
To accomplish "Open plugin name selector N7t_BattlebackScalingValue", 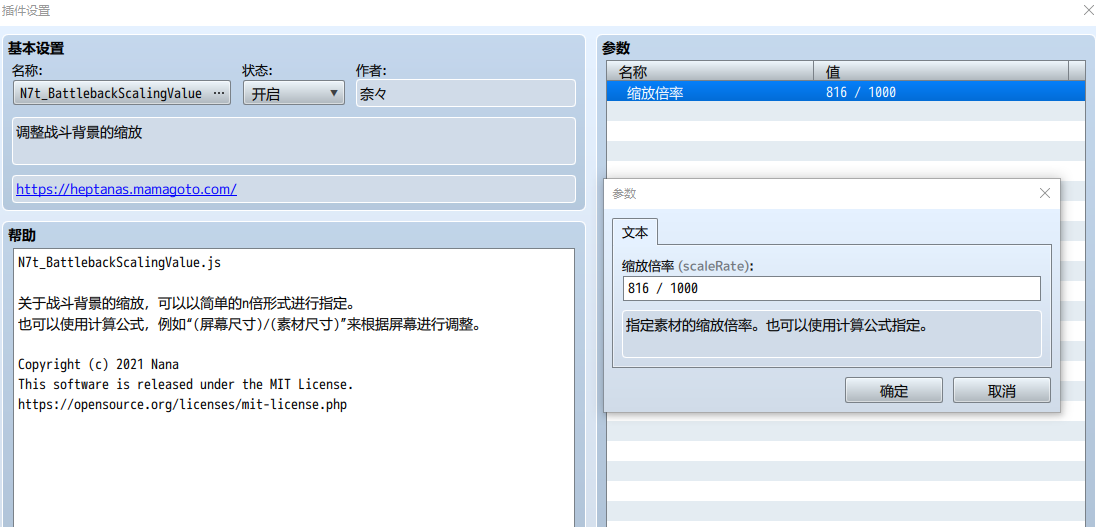I will coord(122,93).
